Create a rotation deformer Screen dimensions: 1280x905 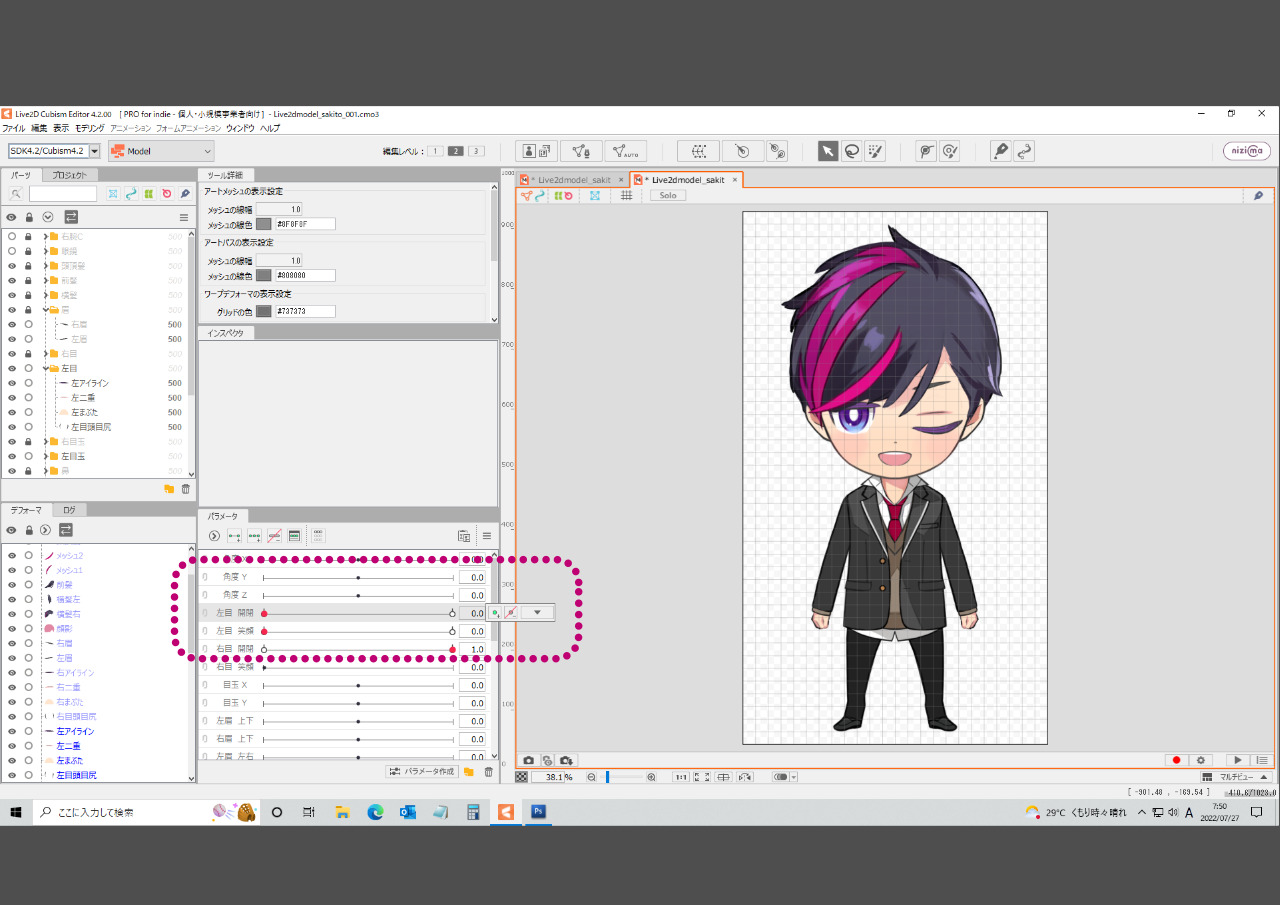pyautogui.click(x=743, y=151)
